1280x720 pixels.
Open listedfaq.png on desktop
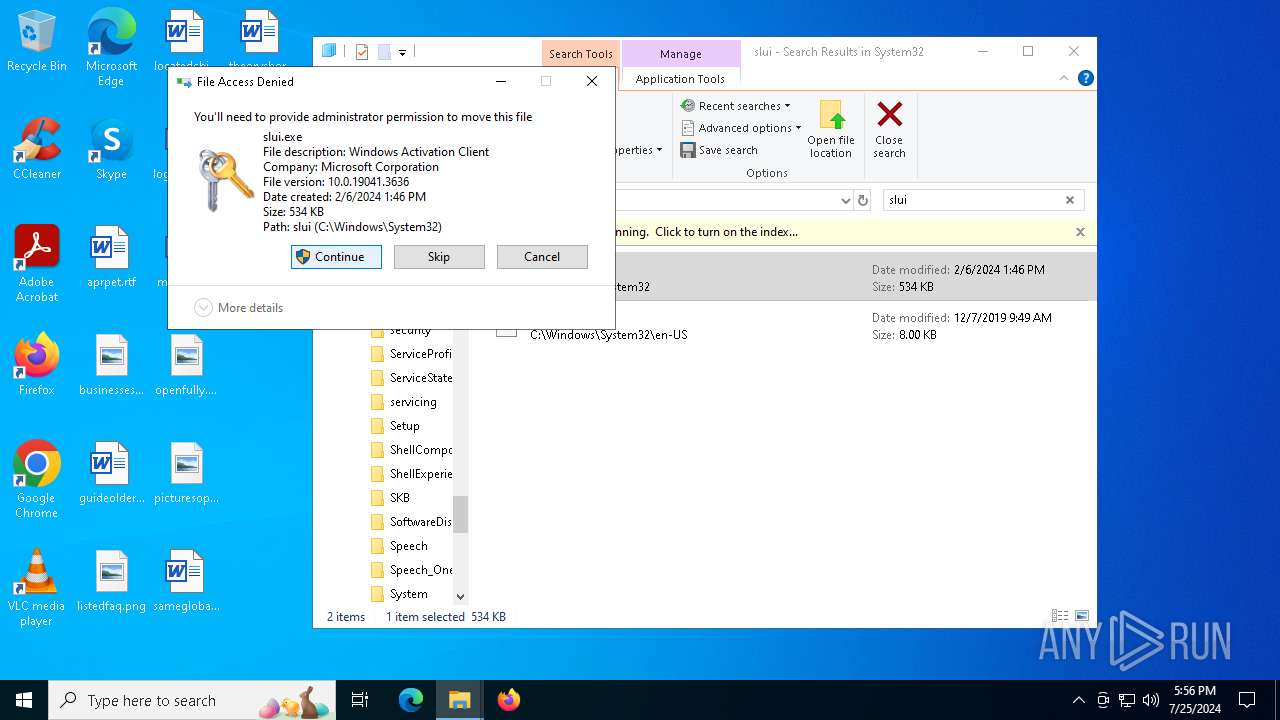(x=111, y=581)
